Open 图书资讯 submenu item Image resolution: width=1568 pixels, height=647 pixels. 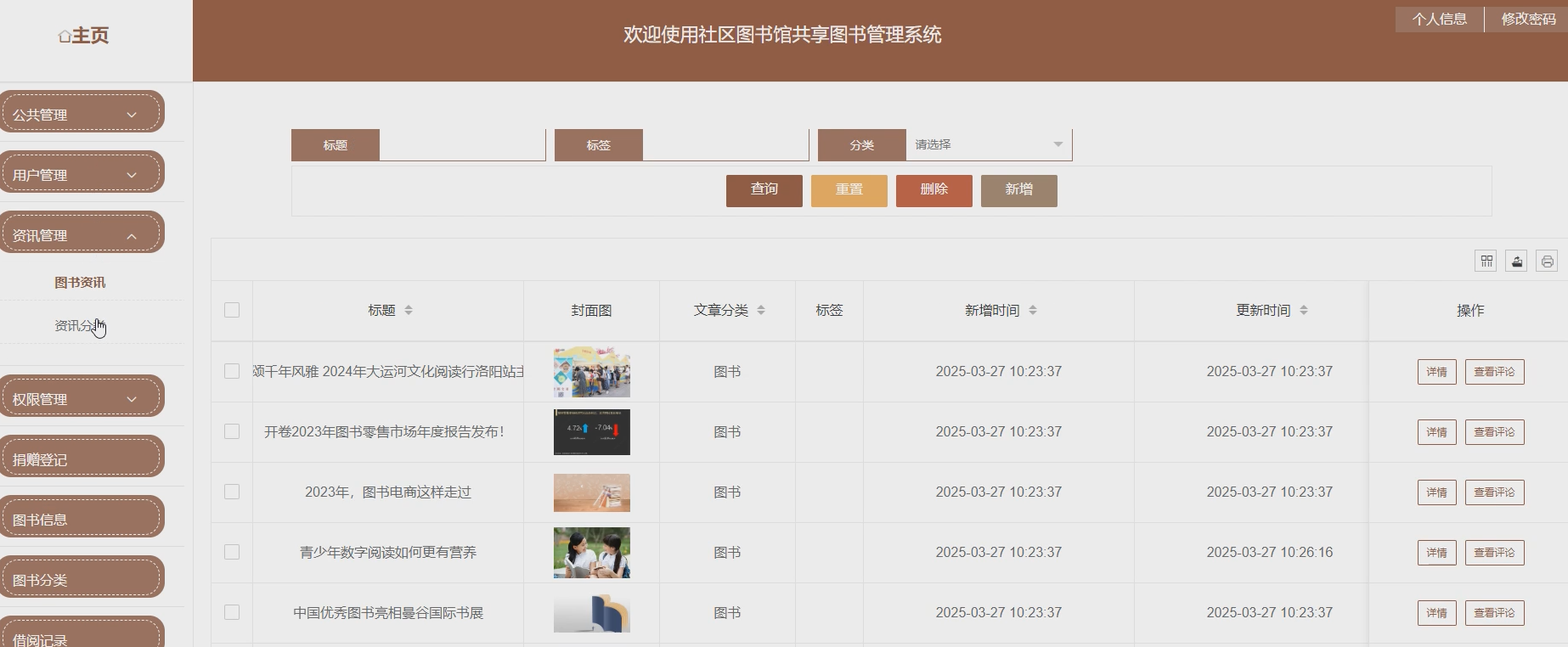pyautogui.click(x=80, y=283)
